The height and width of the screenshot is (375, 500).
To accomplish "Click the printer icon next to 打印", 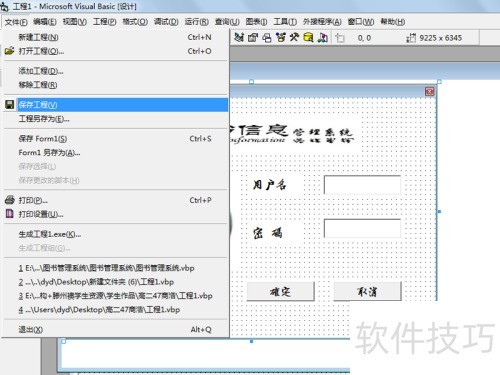I will (x=10, y=200).
